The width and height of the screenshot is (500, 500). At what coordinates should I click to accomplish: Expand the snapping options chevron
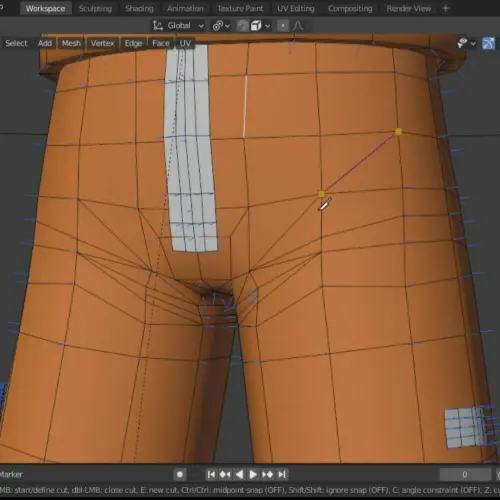[267, 26]
